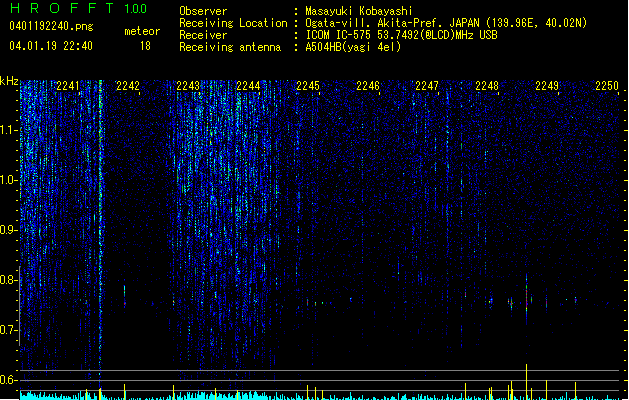
Task: Click the date stamp 04.01.19 22:40
Action: coord(51,46)
